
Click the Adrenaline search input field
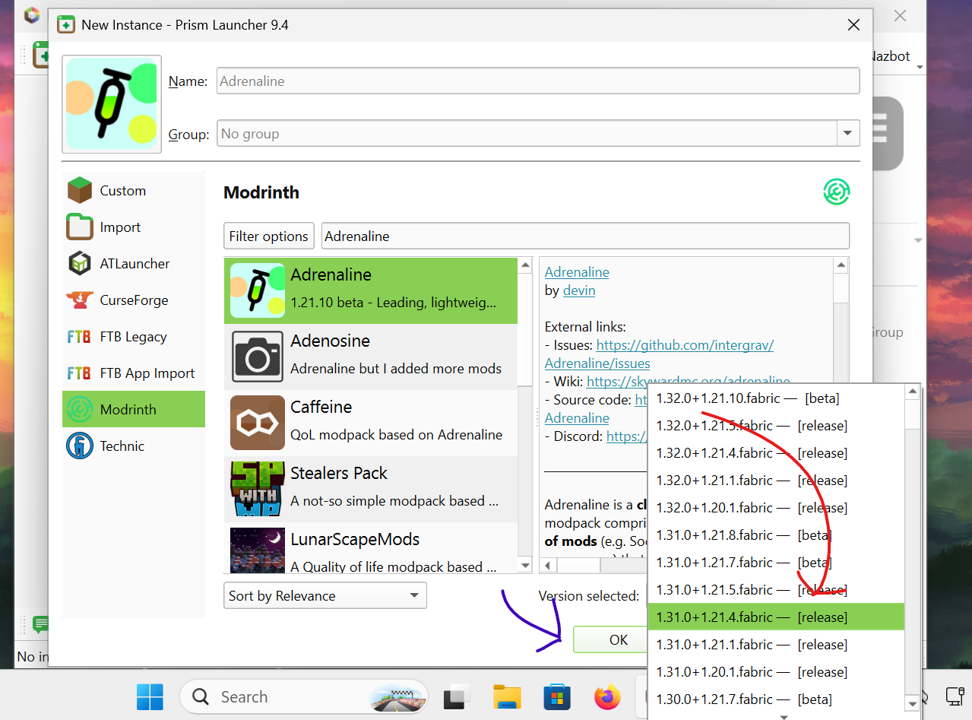585,236
